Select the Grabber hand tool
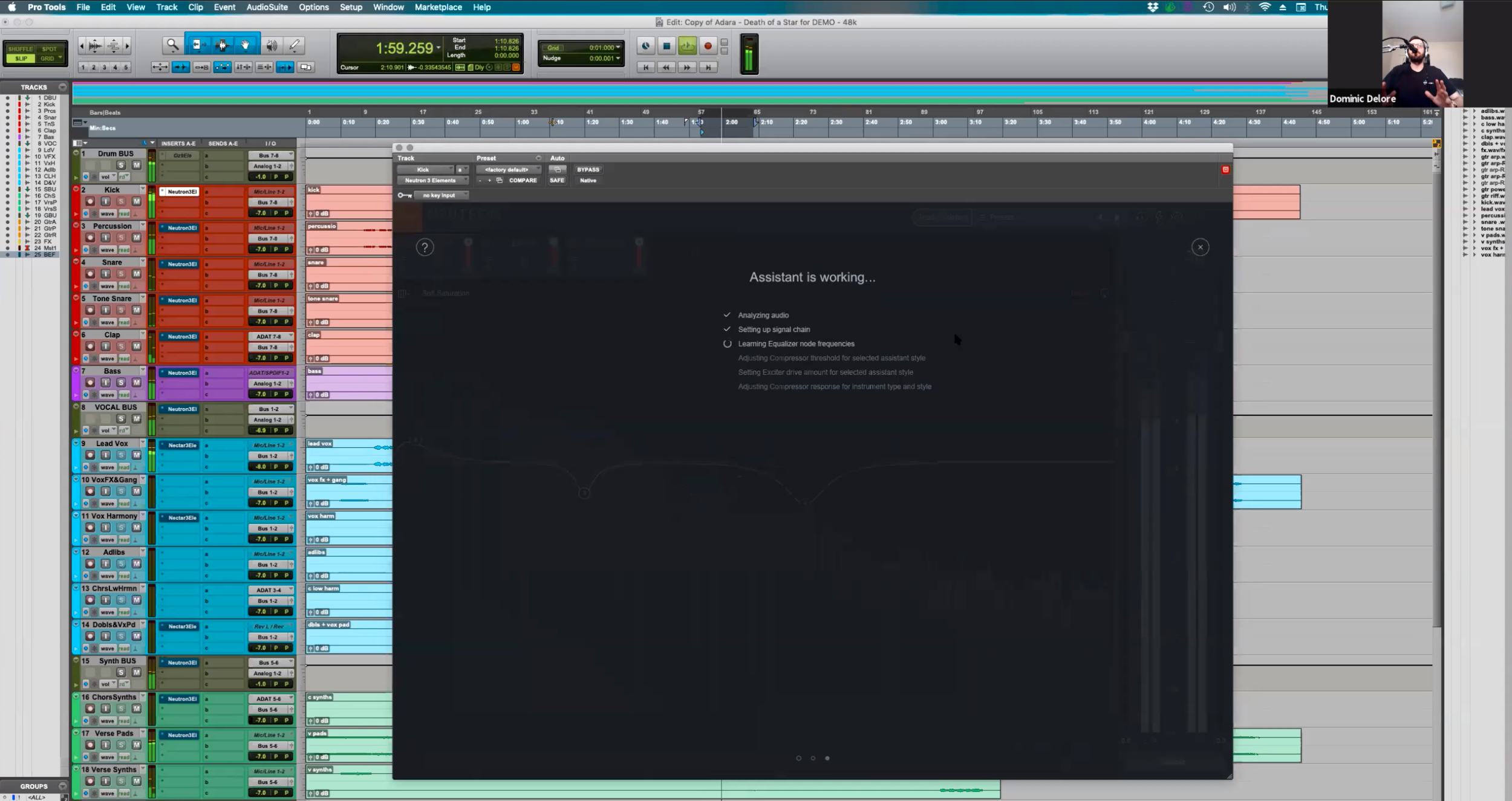Image resolution: width=1512 pixels, height=801 pixels. coord(246,45)
